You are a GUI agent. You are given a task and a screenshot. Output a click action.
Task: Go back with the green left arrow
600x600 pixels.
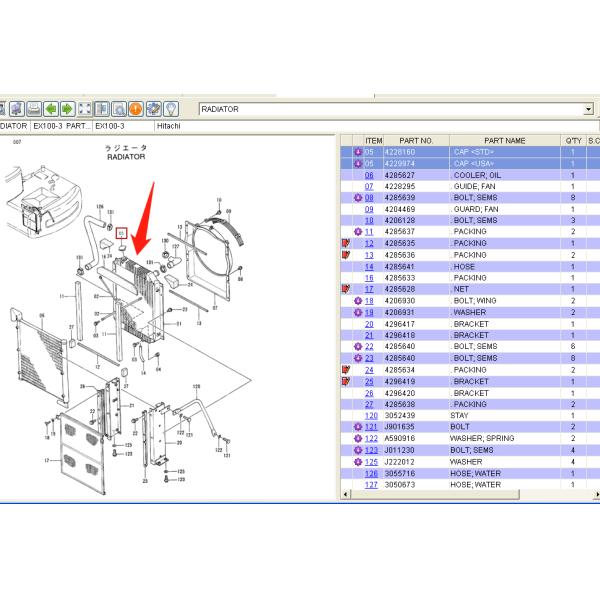point(50,108)
